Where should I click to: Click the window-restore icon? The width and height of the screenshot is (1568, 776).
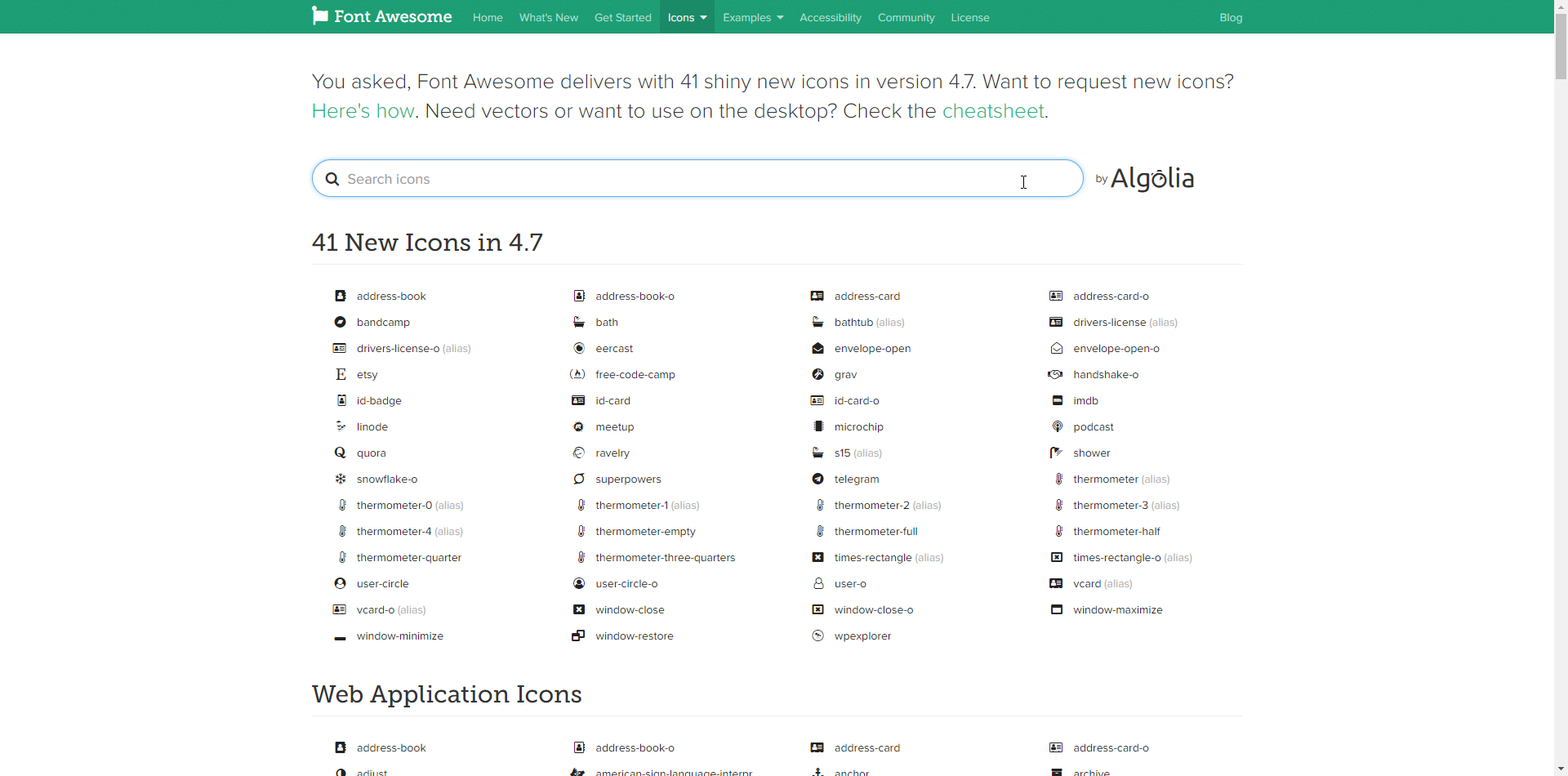point(635,636)
